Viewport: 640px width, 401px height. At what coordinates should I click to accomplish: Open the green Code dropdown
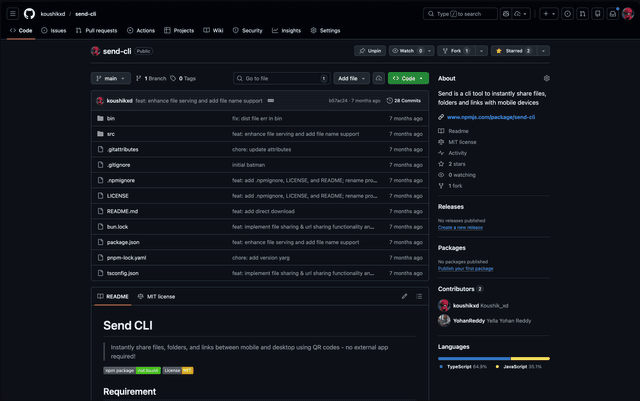click(408, 78)
